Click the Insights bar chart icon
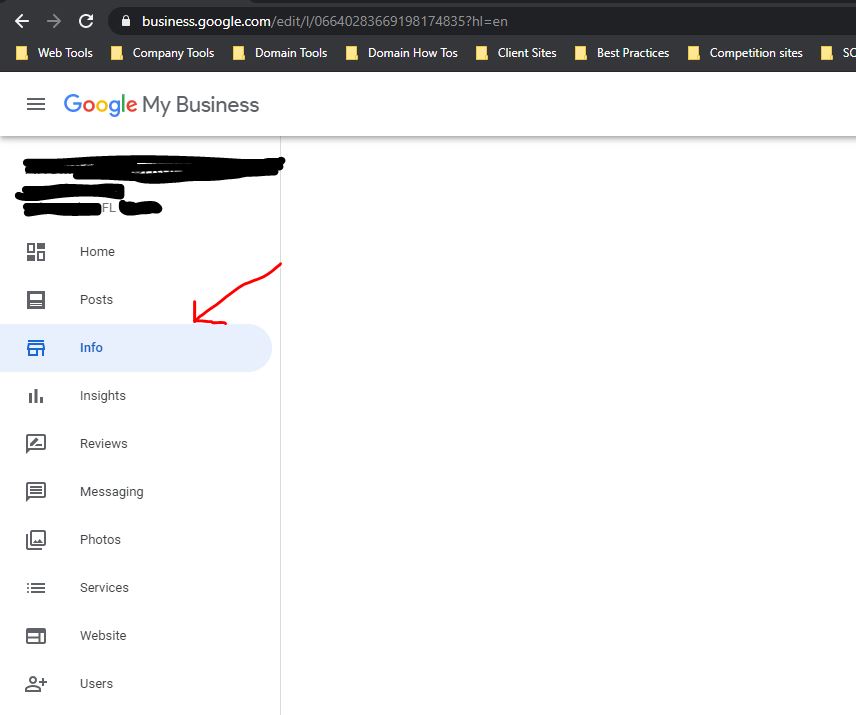The image size is (856, 715). 36,396
